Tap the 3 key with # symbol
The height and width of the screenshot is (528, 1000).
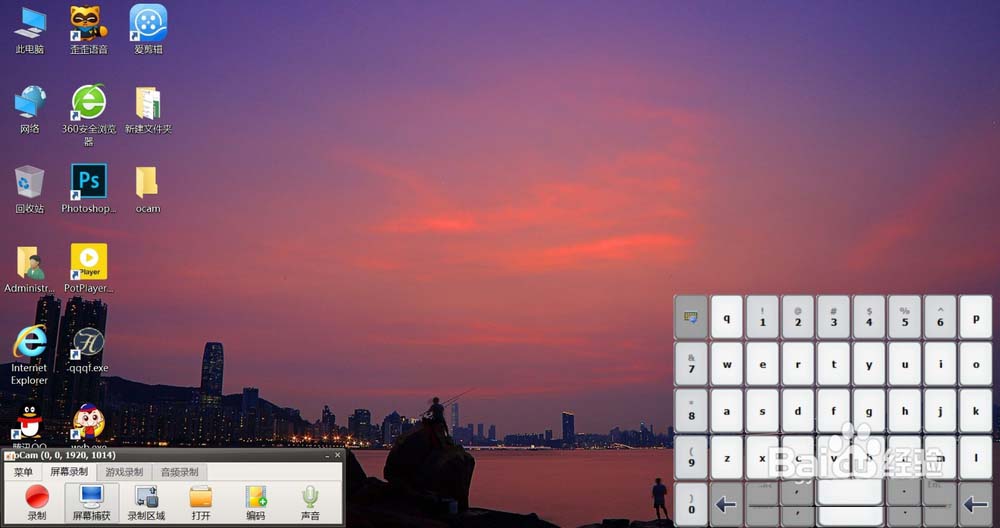coord(834,317)
